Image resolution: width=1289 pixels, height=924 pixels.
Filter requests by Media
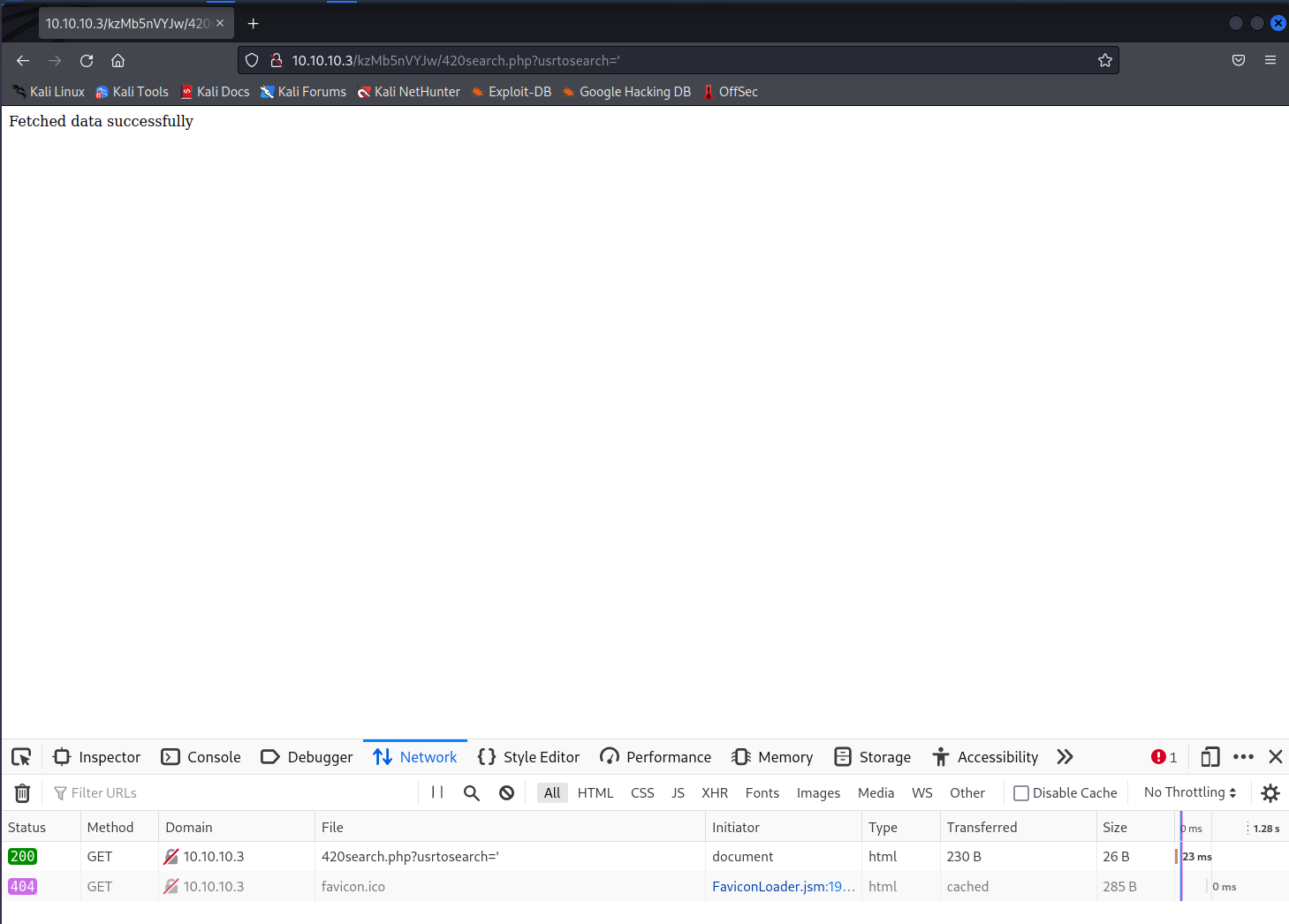pyautogui.click(x=876, y=793)
